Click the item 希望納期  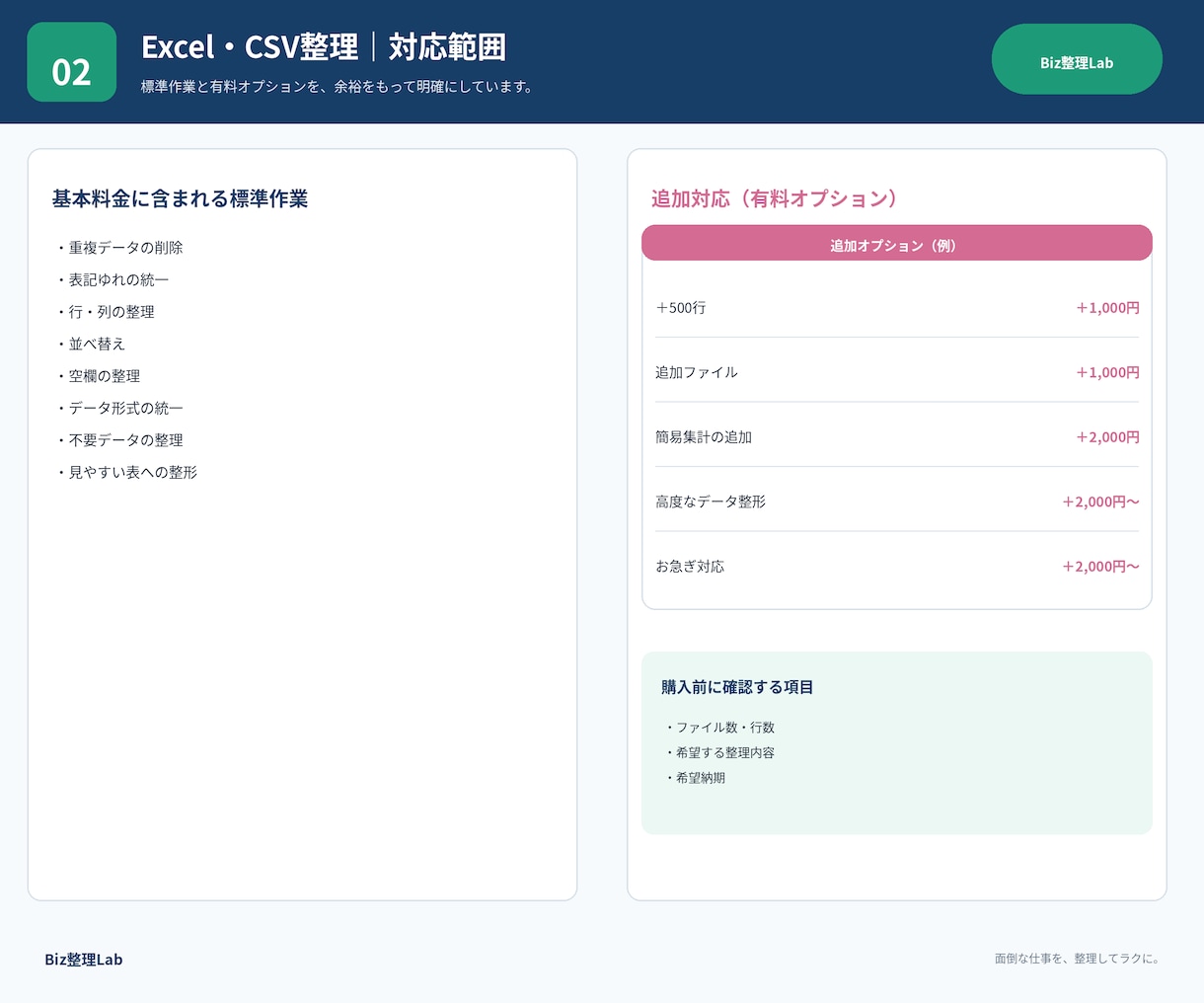coord(695,778)
